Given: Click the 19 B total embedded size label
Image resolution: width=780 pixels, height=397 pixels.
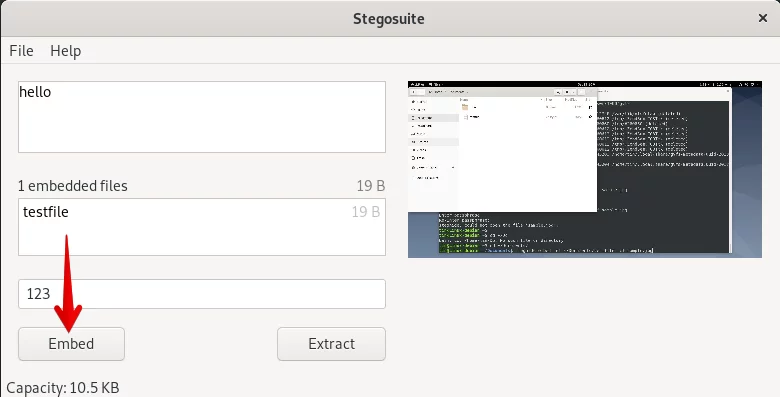Looking at the screenshot, I should coord(371,186).
